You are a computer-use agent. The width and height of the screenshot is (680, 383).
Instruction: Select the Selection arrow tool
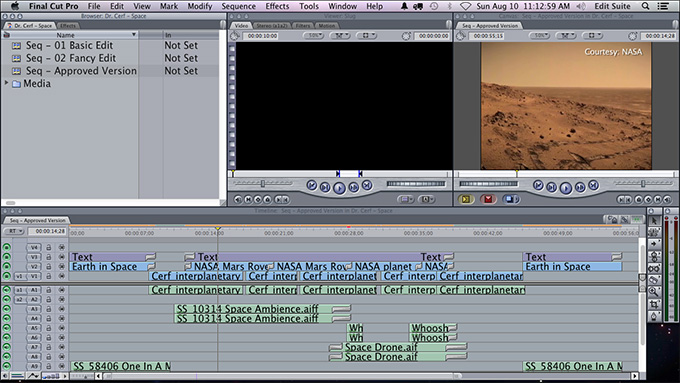click(654, 221)
